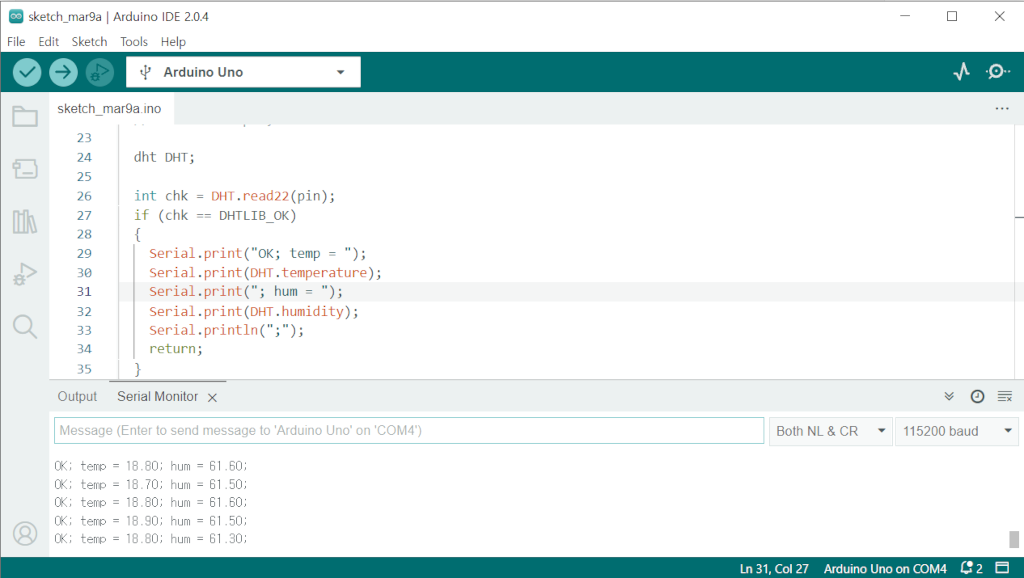Open the Tools menu
Image resolution: width=1024 pixels, height=578 pixels.
[134, 42]
